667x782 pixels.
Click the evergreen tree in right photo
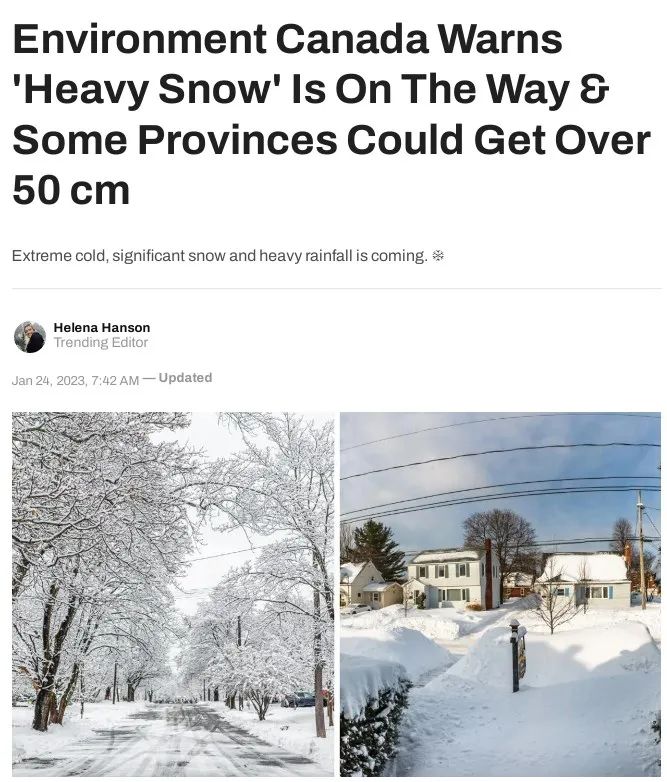click(380, 550)
